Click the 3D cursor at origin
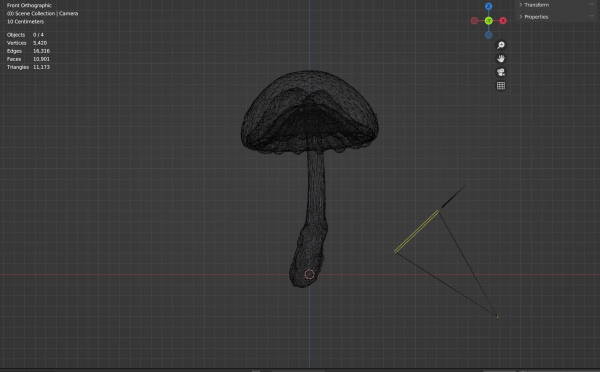 pos(310,274)
